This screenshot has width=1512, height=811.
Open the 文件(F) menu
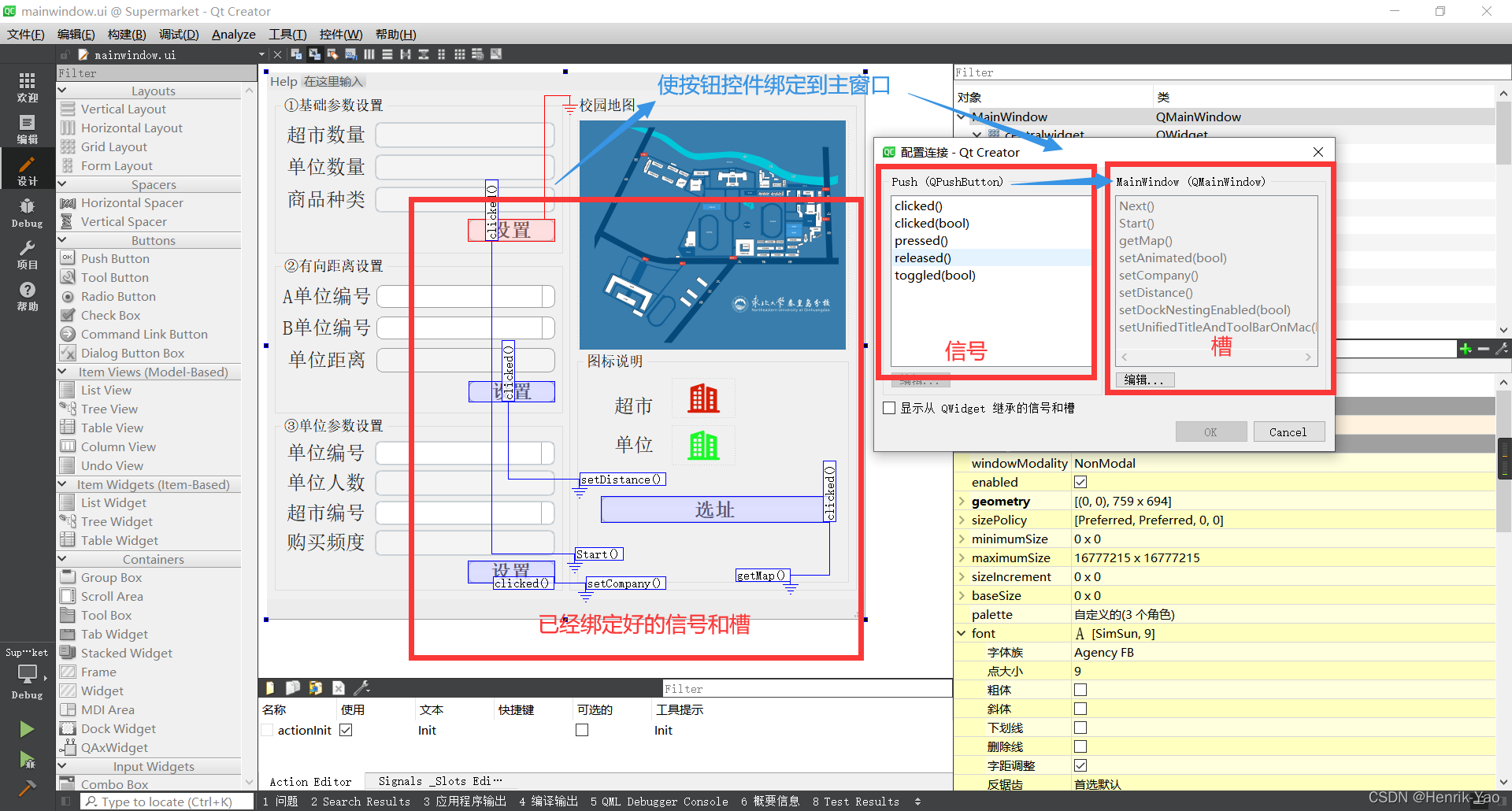[x=26, y=34]
